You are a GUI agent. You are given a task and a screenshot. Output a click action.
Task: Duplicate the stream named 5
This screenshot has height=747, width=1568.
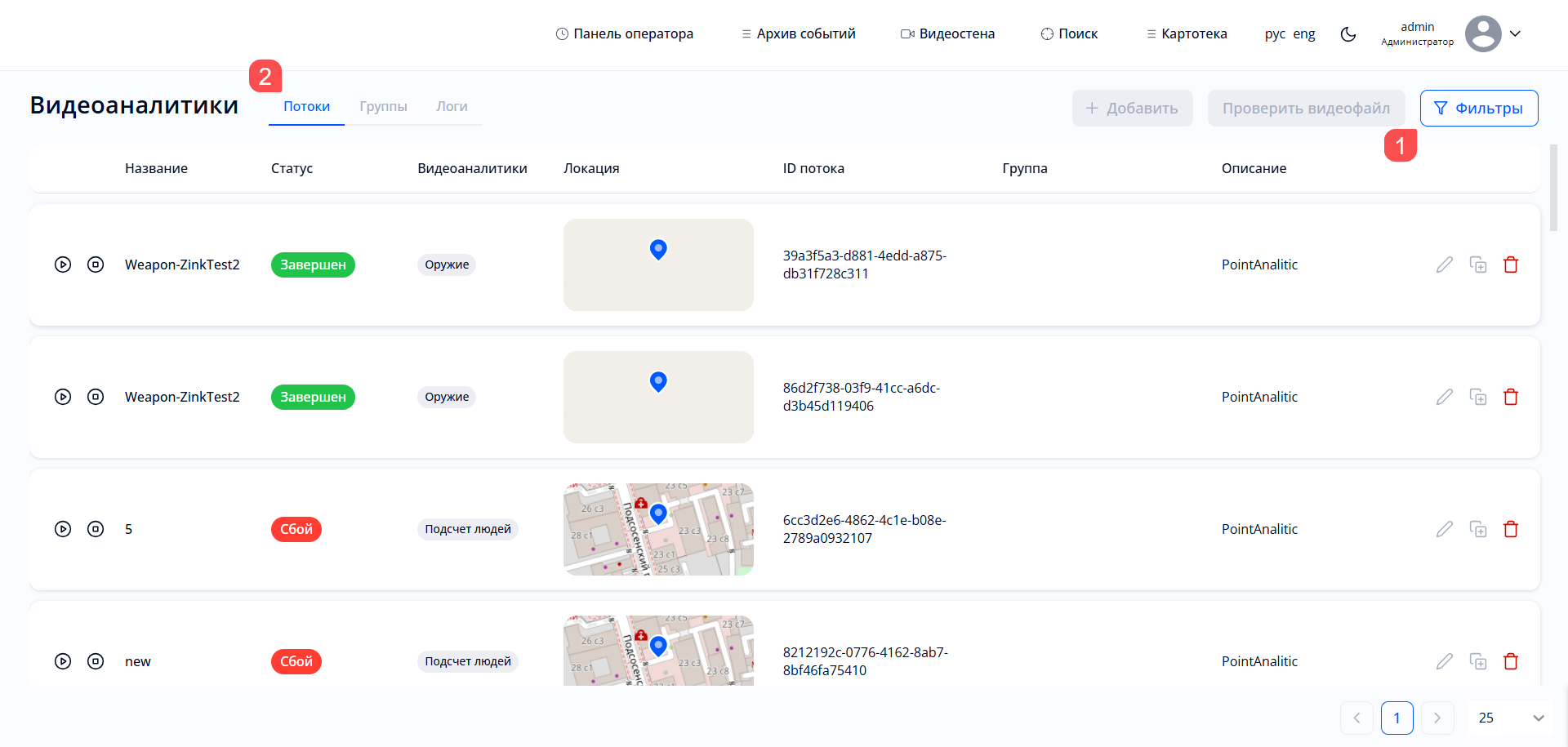click(x=1478, y=529)
